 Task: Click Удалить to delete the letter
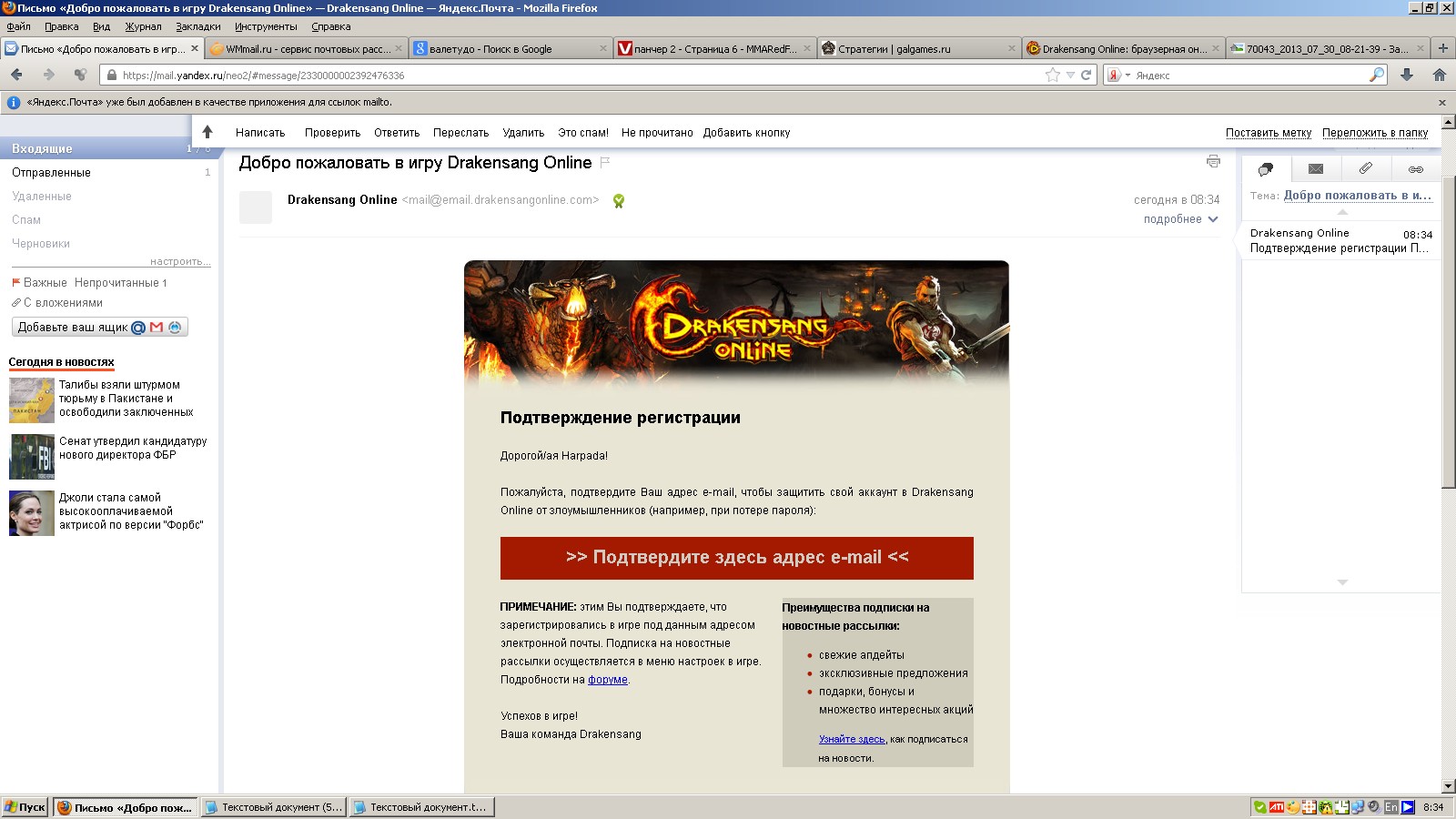pyautogui.click(x=523, y=133)
